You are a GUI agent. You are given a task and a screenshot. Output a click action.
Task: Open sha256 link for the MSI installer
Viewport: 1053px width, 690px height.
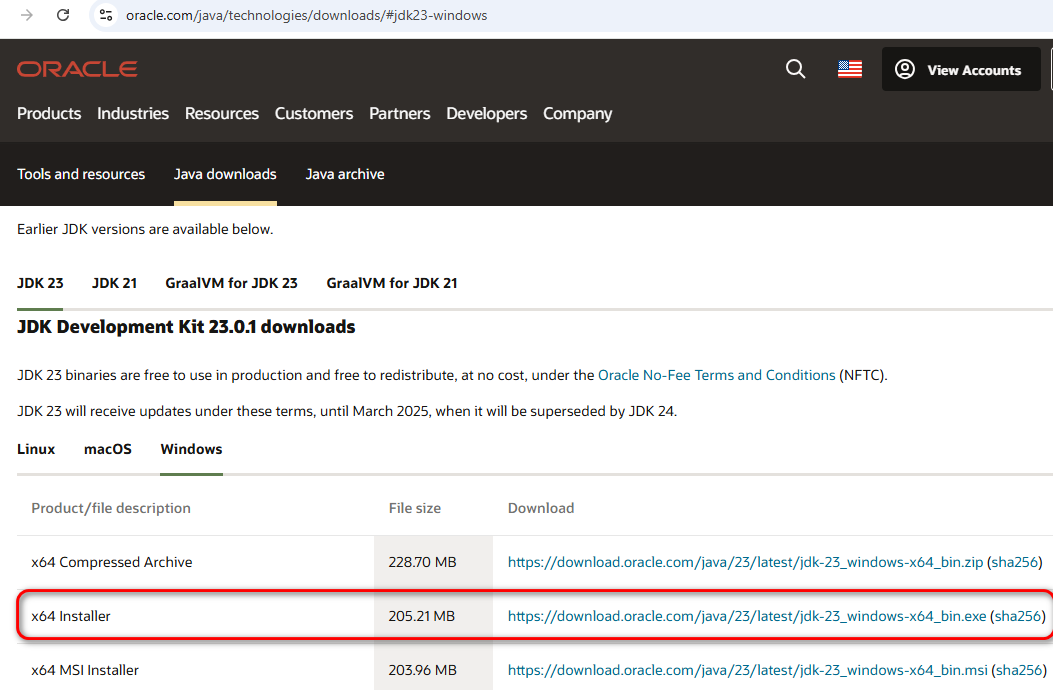click(1019, 670)
